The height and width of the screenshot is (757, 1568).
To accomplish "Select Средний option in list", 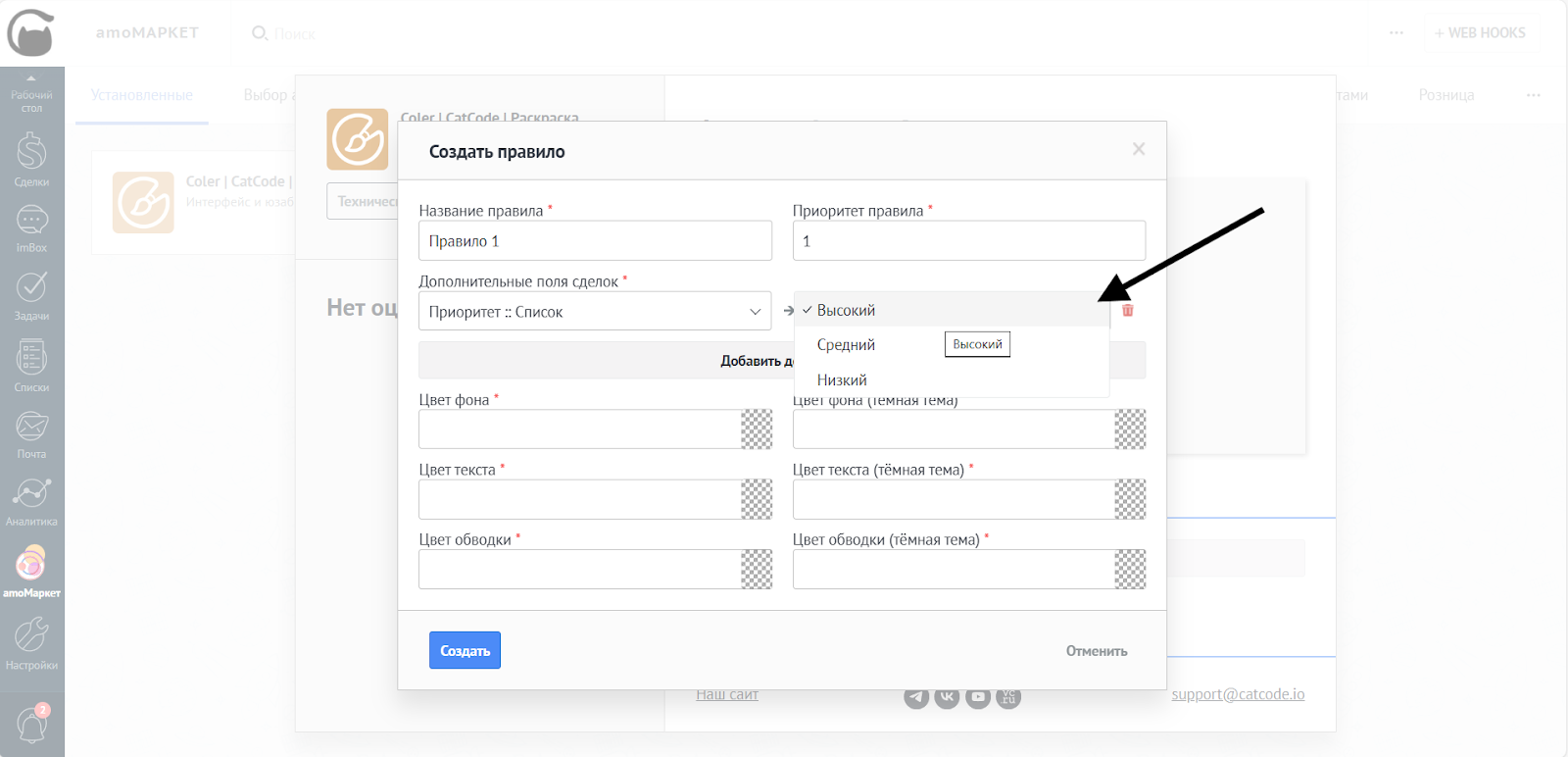I will pos(847,345).
